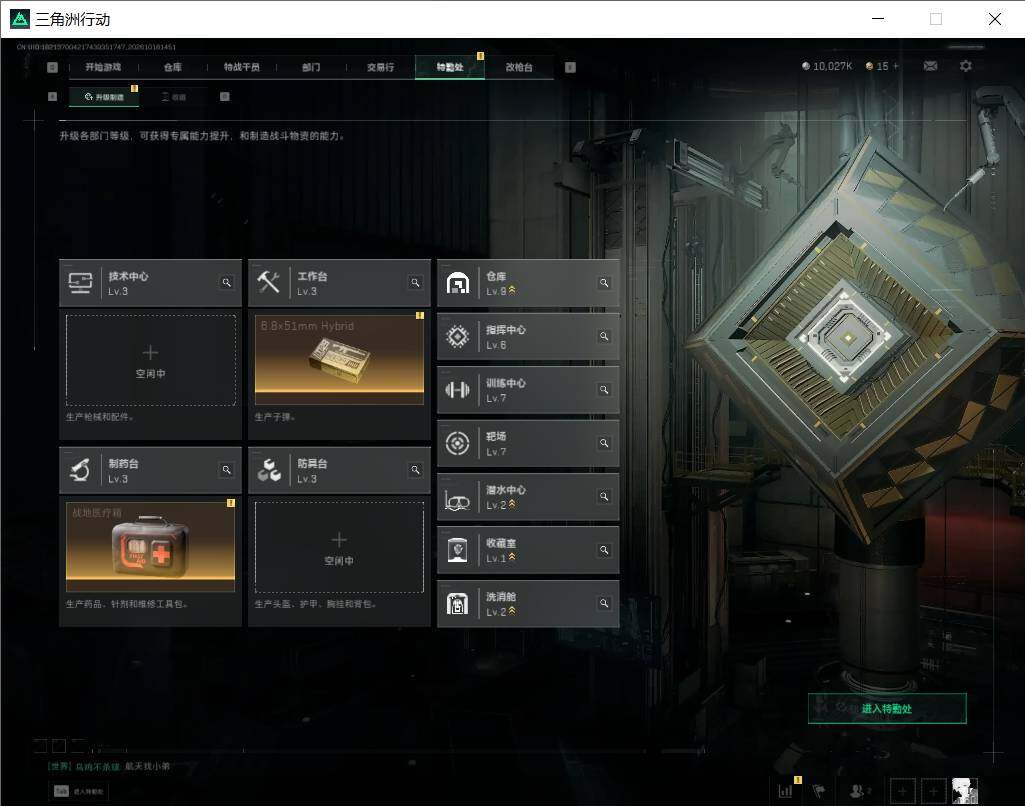1025x806 pixels.
Task: Select the 升级制造 sub-tab
Action: pyautogui.click(x=104, y=97)
